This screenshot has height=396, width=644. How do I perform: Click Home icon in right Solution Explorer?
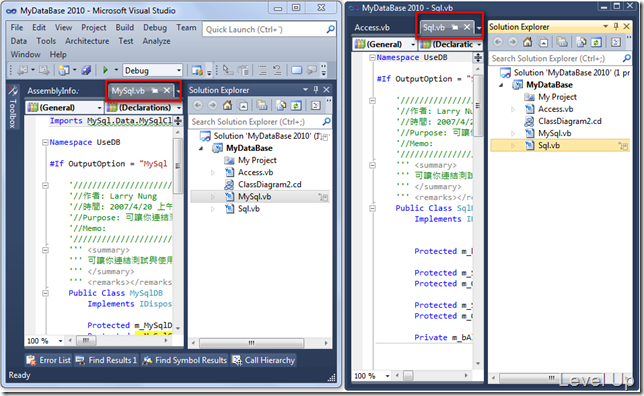[528, 42]
